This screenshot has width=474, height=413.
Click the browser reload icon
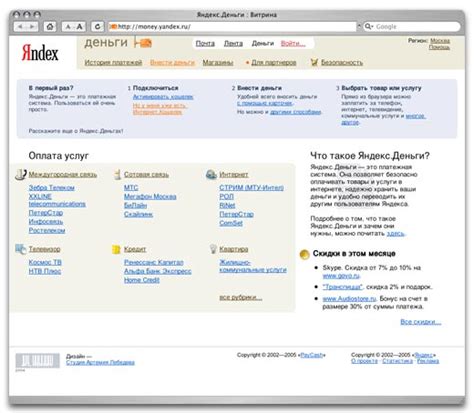[x=97, y=27]
